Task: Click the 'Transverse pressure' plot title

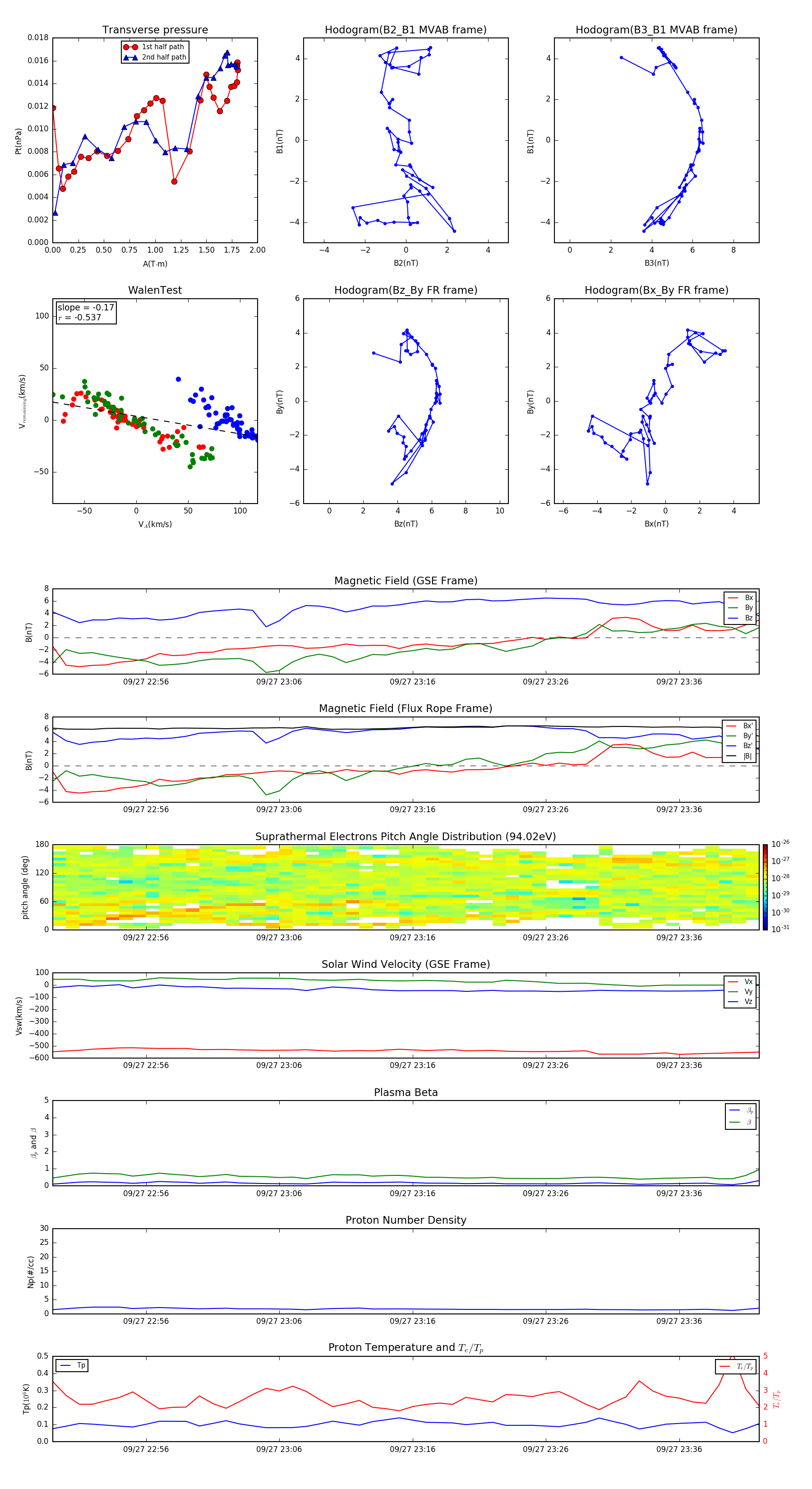Action: pyautogui.click(x=155, y=29)
